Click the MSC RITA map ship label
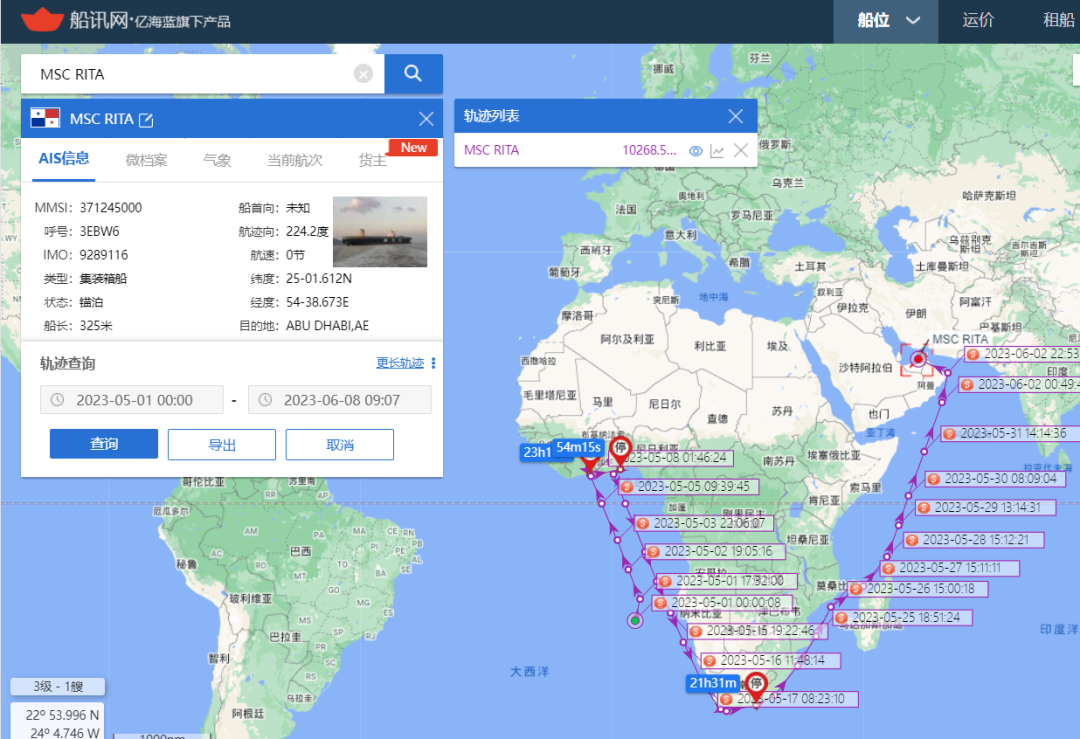The width and height of the screenshot is (1080, 739). pos(960,340)
